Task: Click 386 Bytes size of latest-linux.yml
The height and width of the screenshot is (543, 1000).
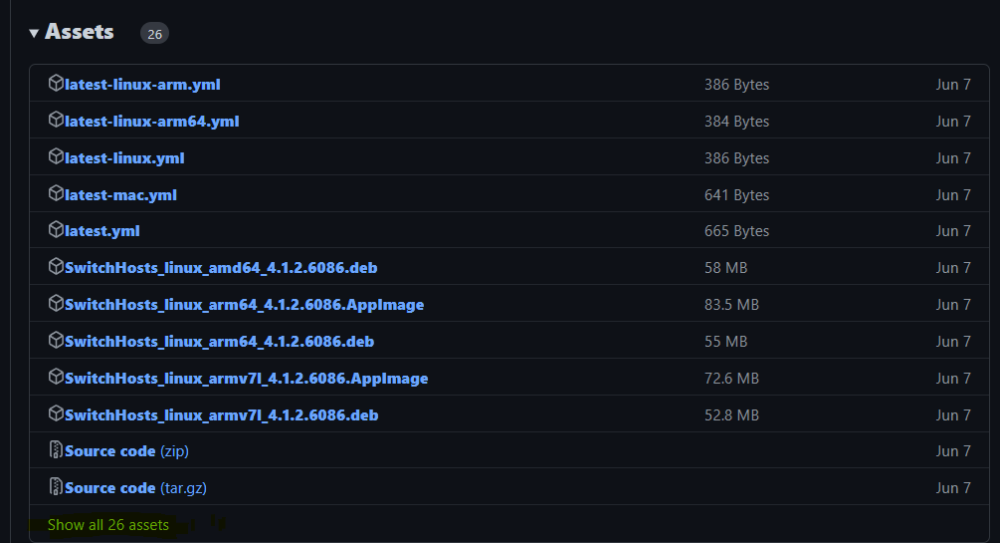Action: [x=737, y=158]
